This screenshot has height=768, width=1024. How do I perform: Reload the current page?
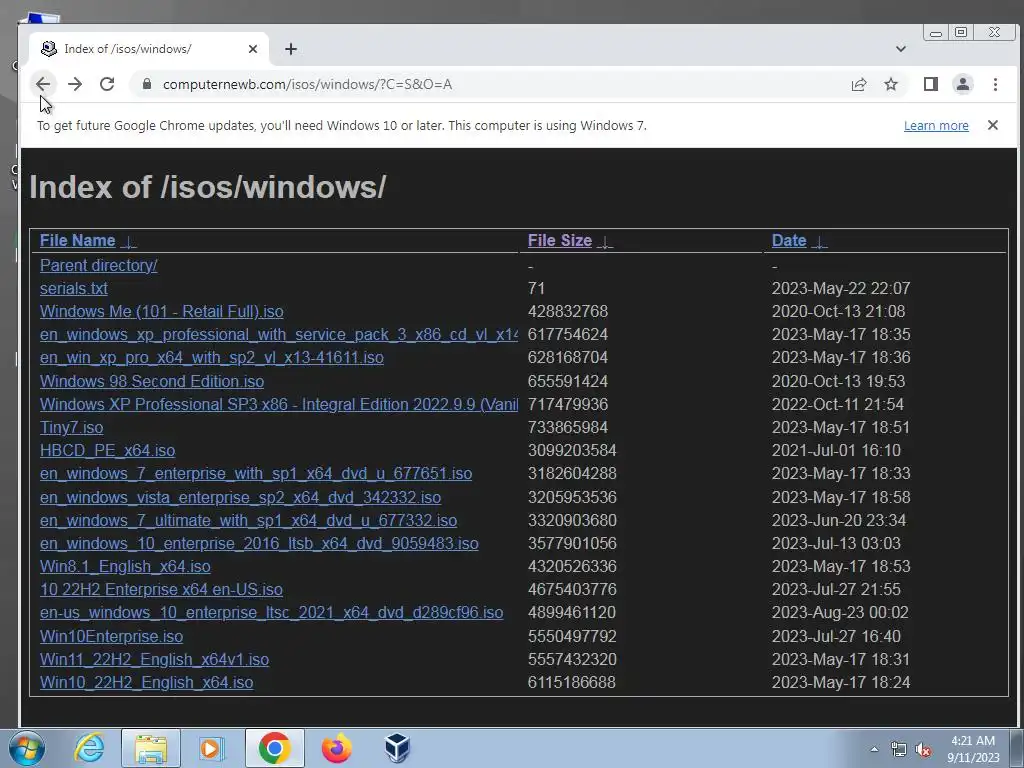click(107, 84)
